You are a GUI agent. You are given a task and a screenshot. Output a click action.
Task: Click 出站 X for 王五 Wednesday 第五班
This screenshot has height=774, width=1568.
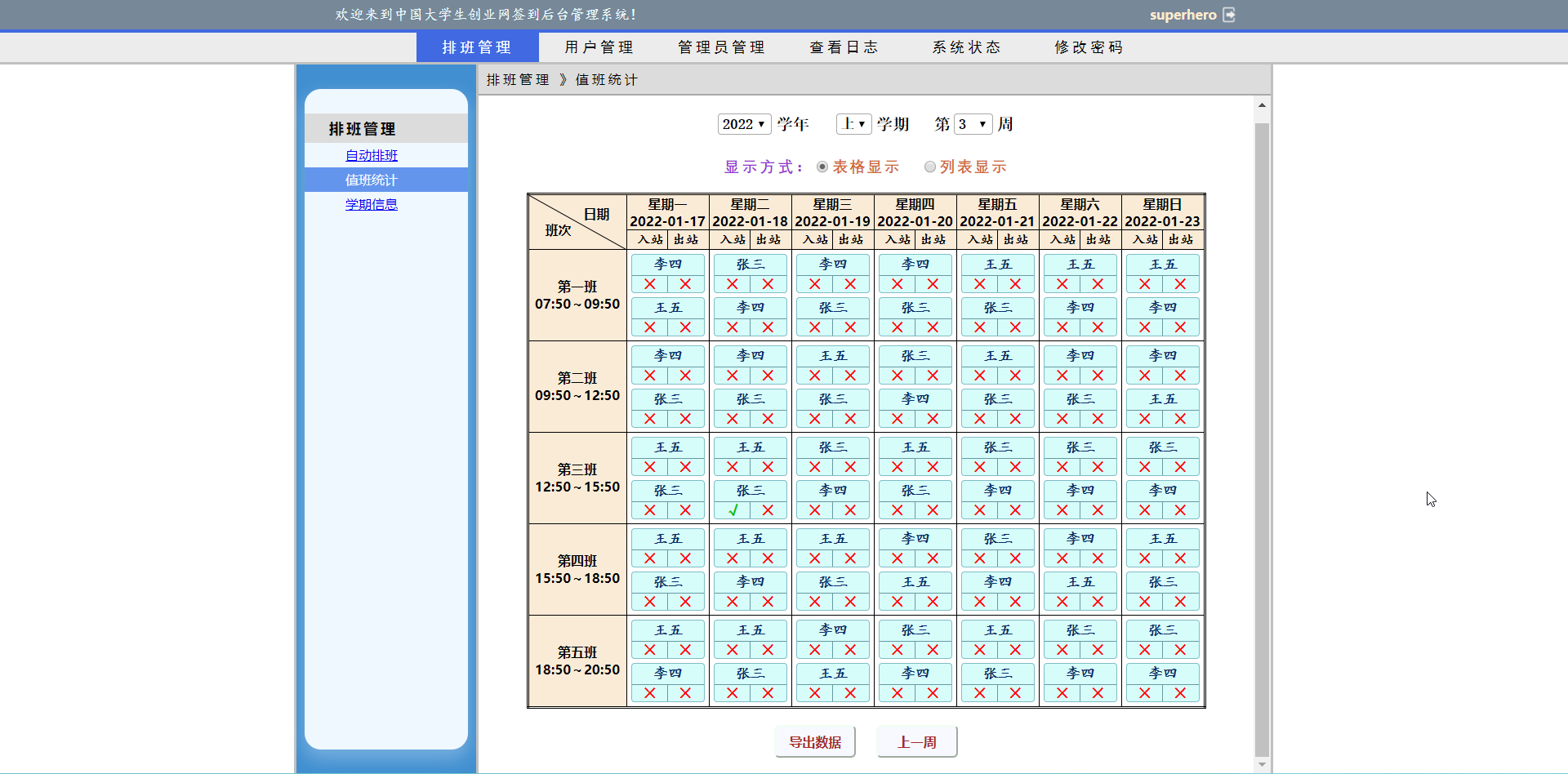point(850,693)
